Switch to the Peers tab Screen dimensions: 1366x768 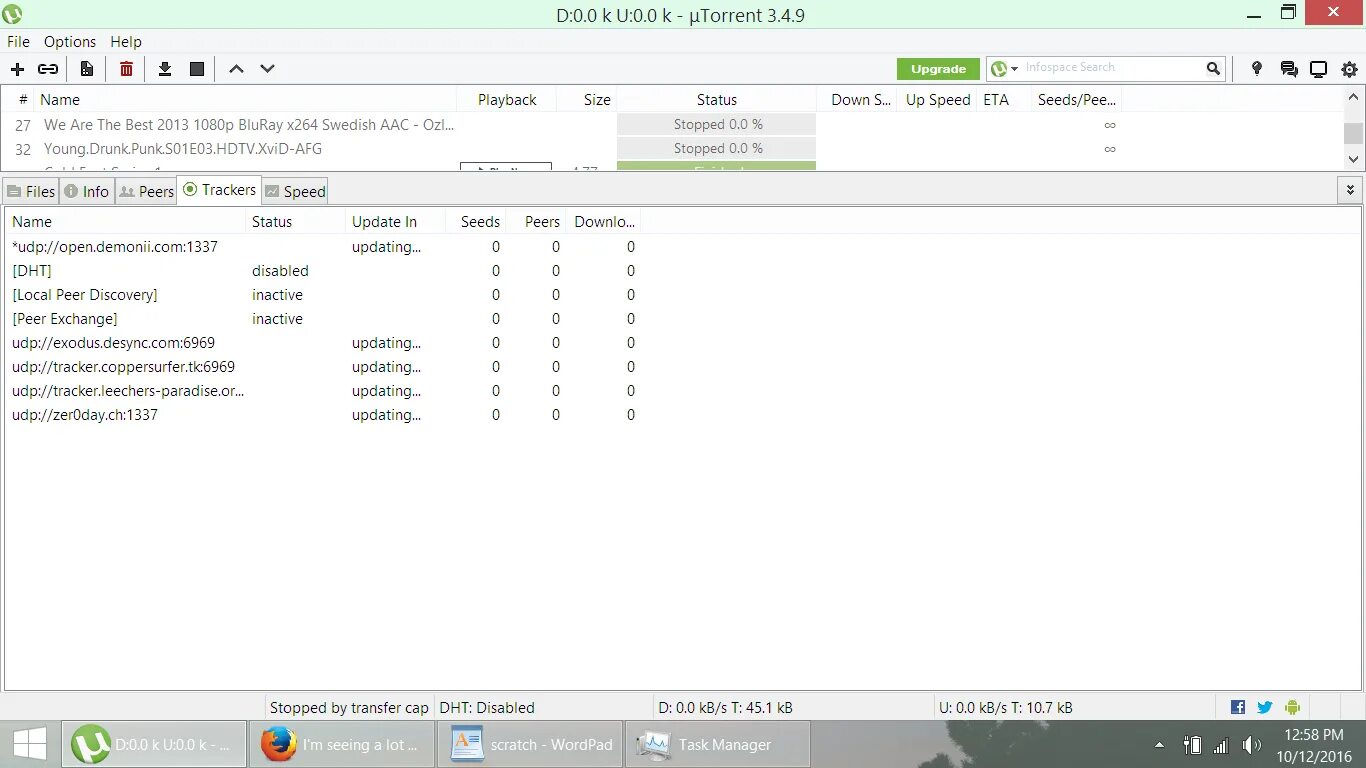(x=146, y=191)
